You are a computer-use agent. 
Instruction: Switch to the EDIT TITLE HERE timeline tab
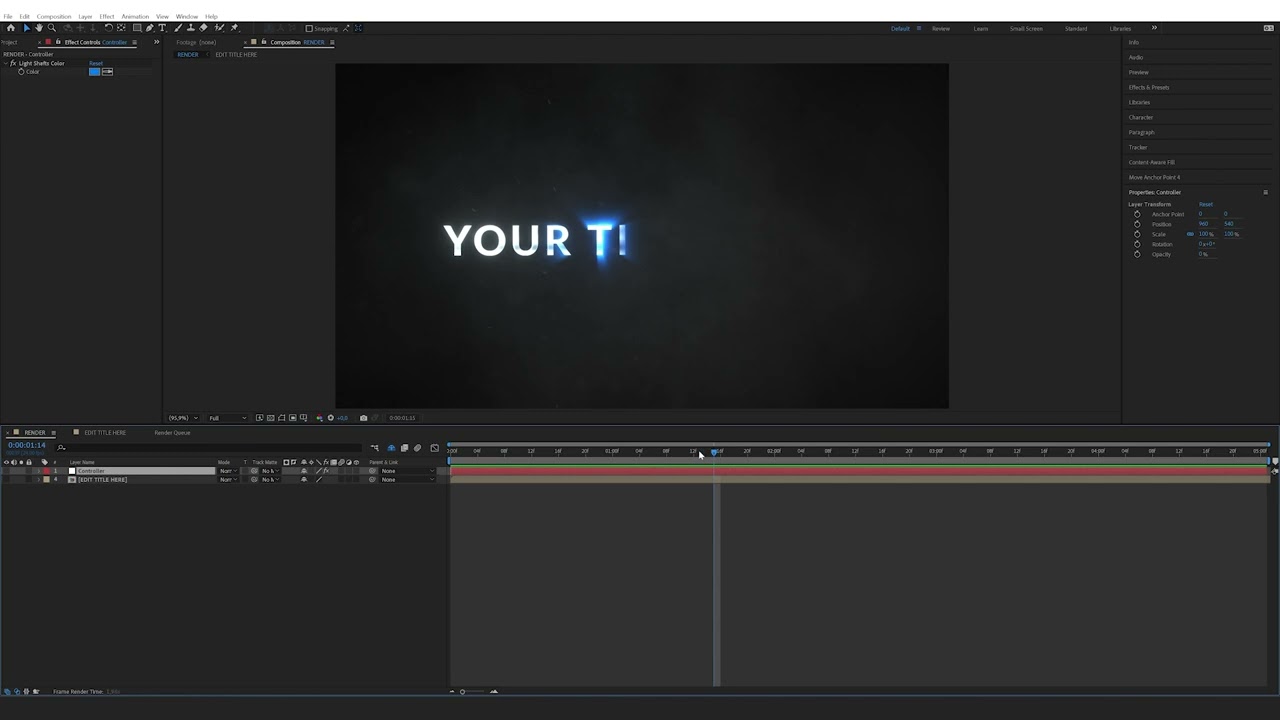click(x=105, y=433)
